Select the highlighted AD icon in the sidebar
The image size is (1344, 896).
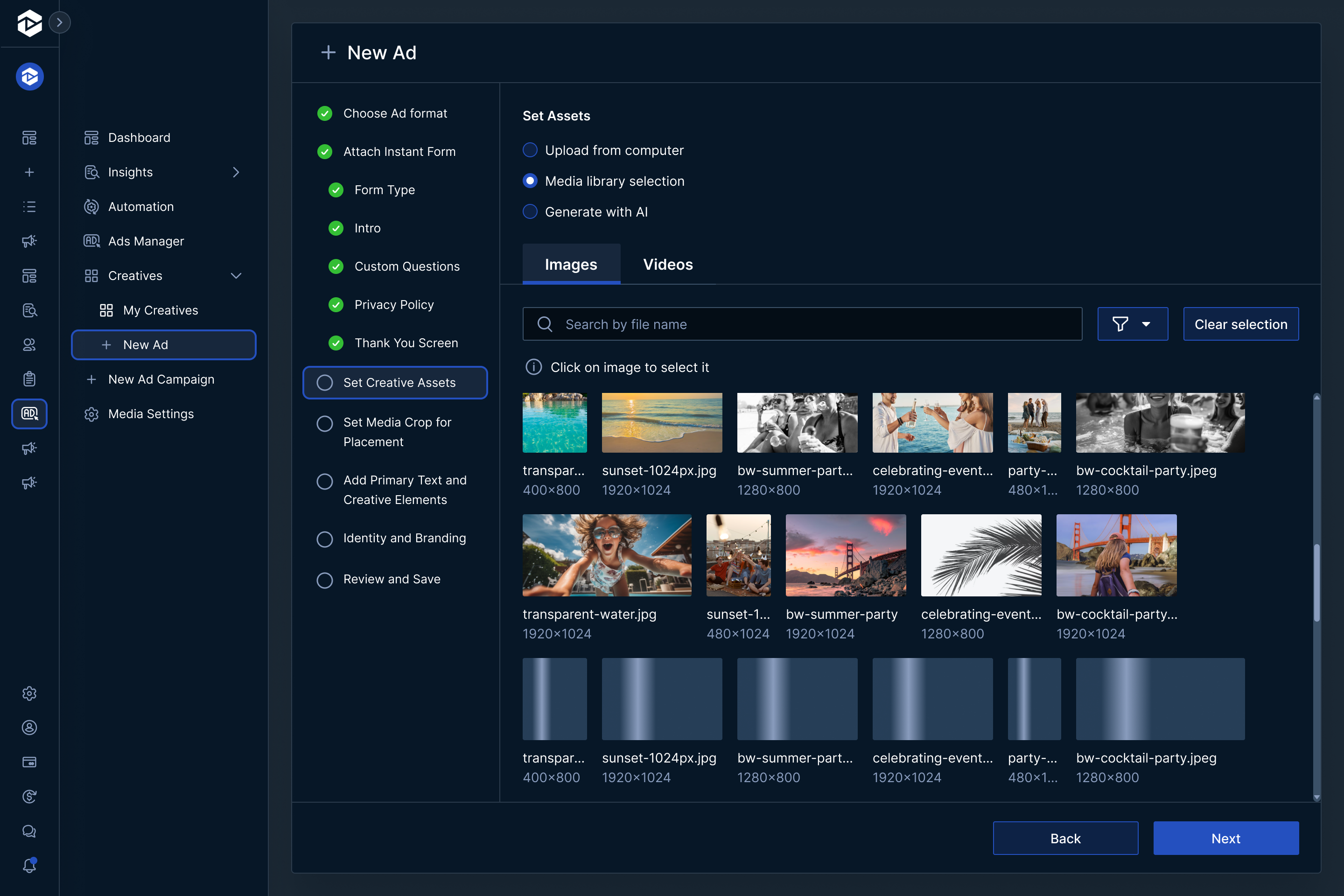click(29, 413)
